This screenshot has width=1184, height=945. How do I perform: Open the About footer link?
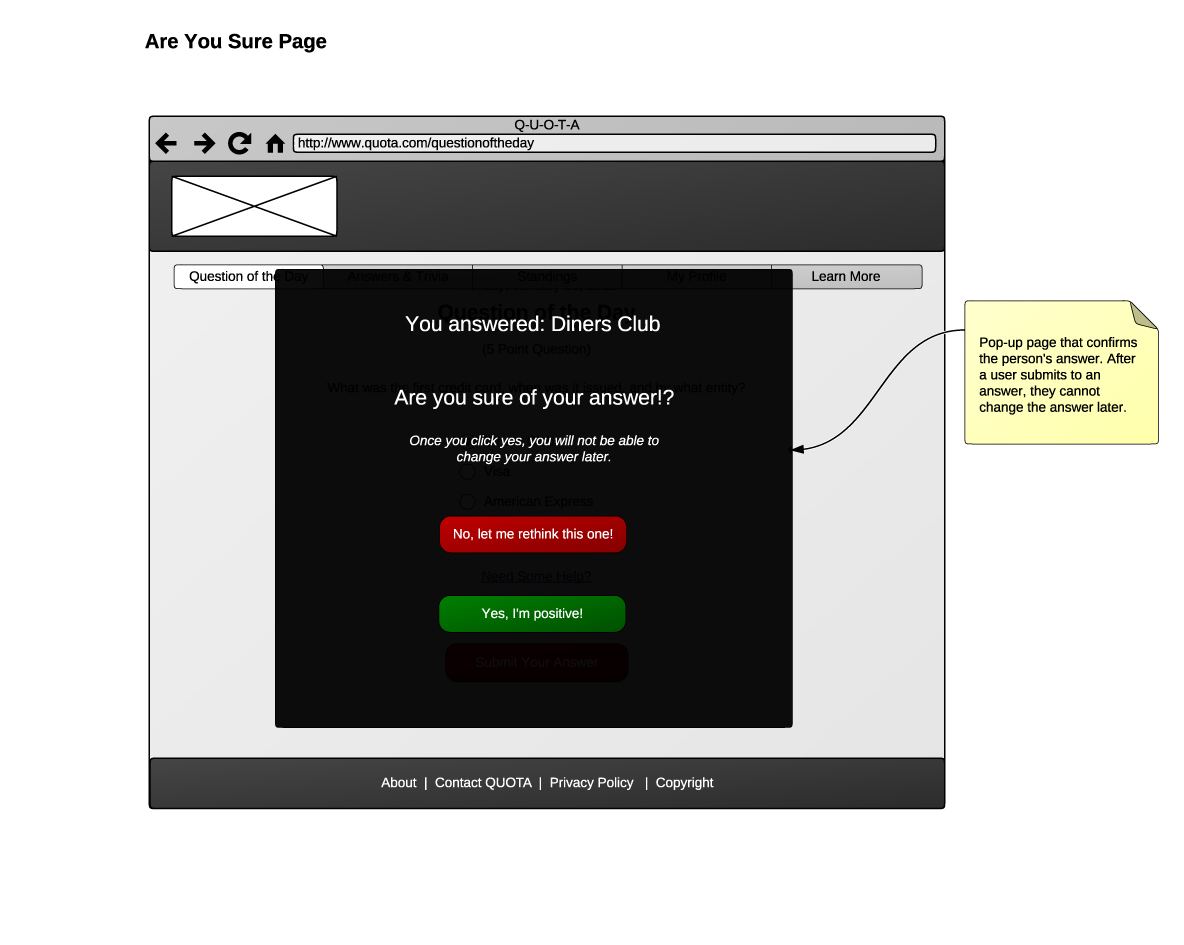[x=399, y=783]
